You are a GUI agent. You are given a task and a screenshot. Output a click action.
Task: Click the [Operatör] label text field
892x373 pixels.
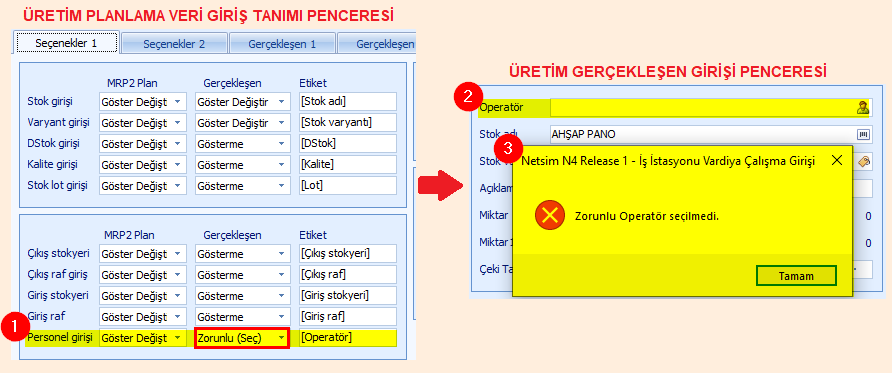tap(347, 338)
